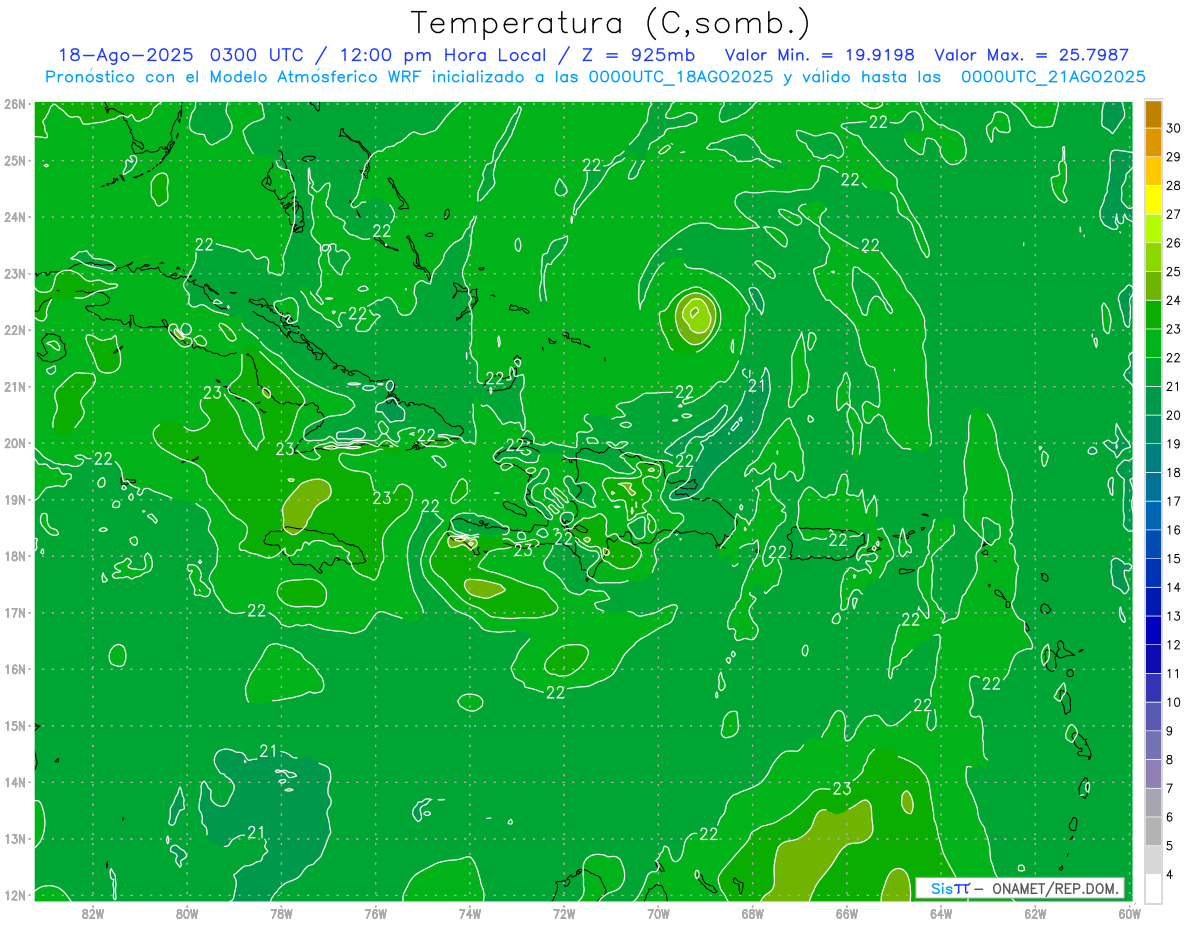Click legend value 20

pos(1173,415)
